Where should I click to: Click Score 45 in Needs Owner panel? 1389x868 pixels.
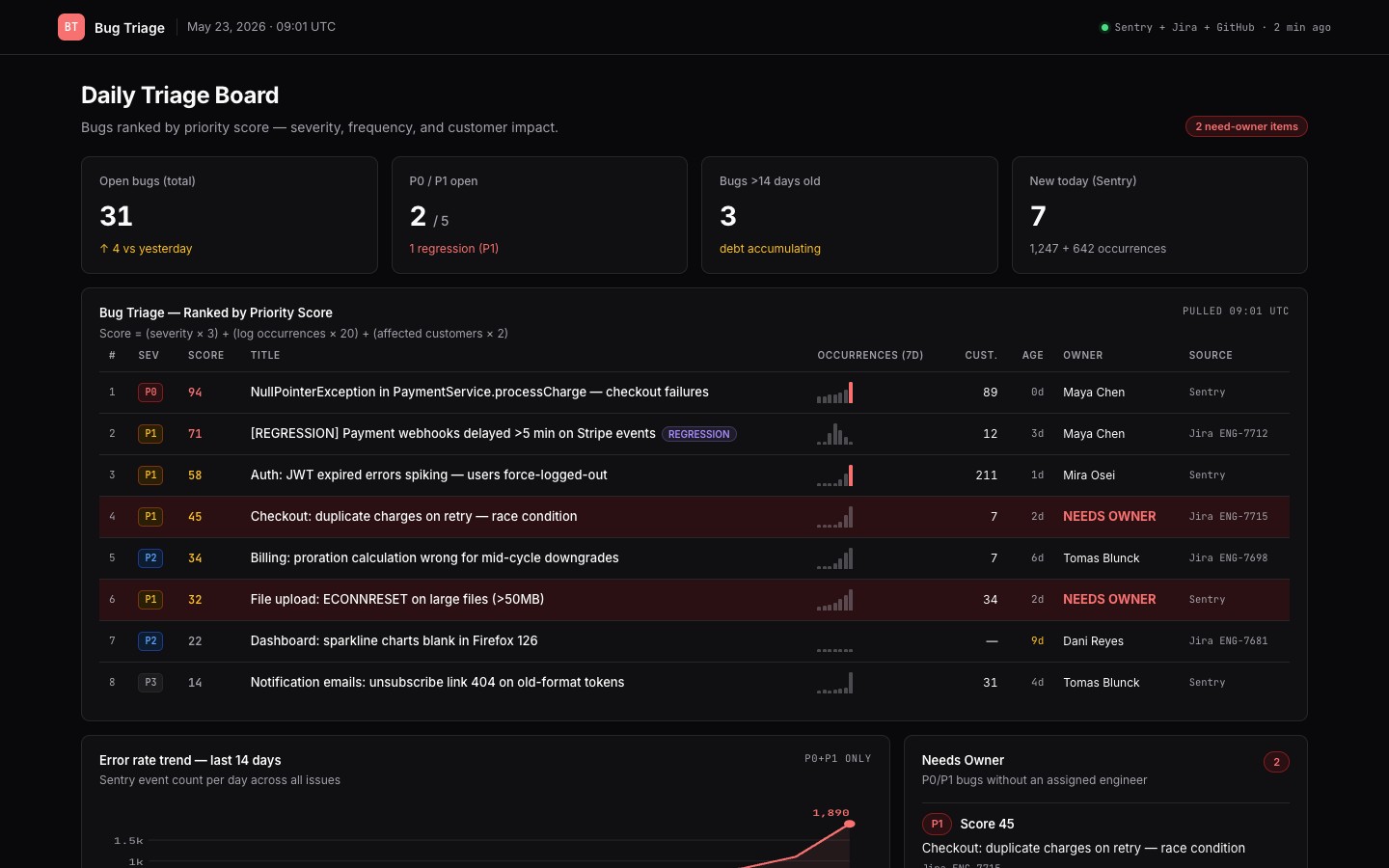tap(987, 824)
